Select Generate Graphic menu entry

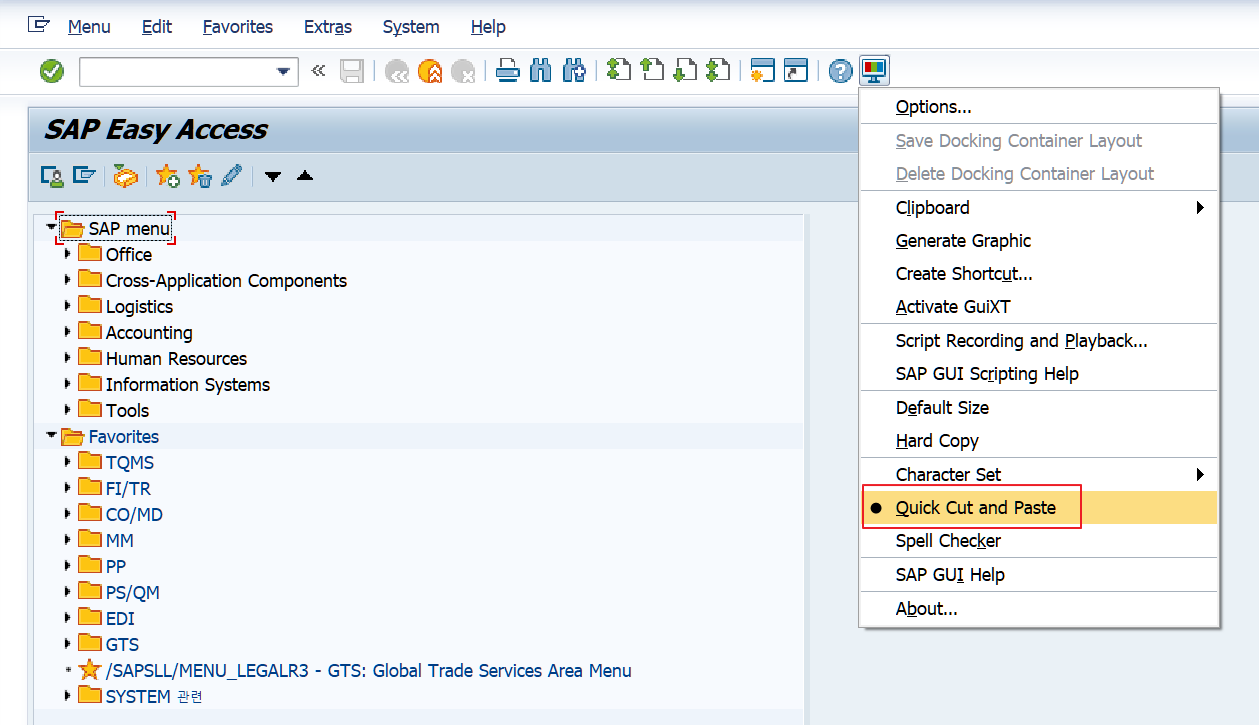click(1039, 241)
